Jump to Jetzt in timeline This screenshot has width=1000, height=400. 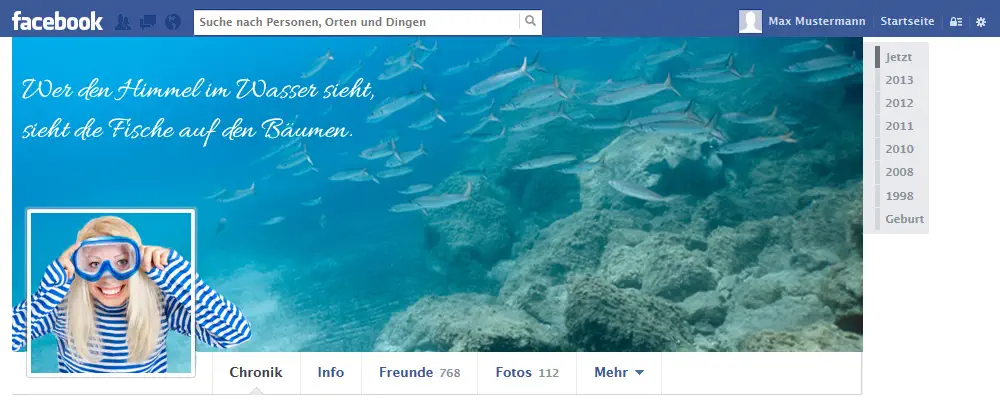pos(899,57)
